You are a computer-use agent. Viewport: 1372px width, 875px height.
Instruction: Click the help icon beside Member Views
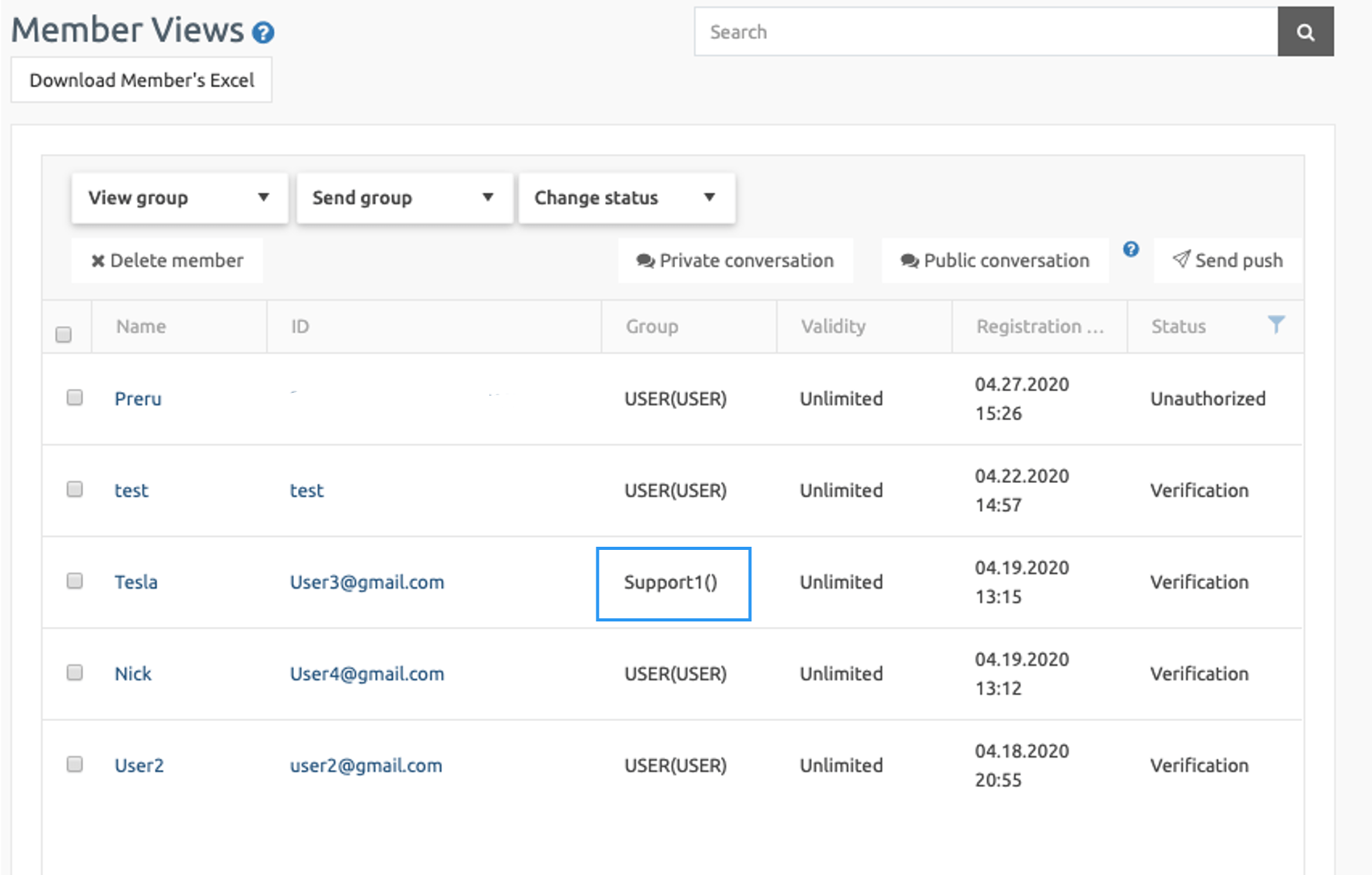264,33
